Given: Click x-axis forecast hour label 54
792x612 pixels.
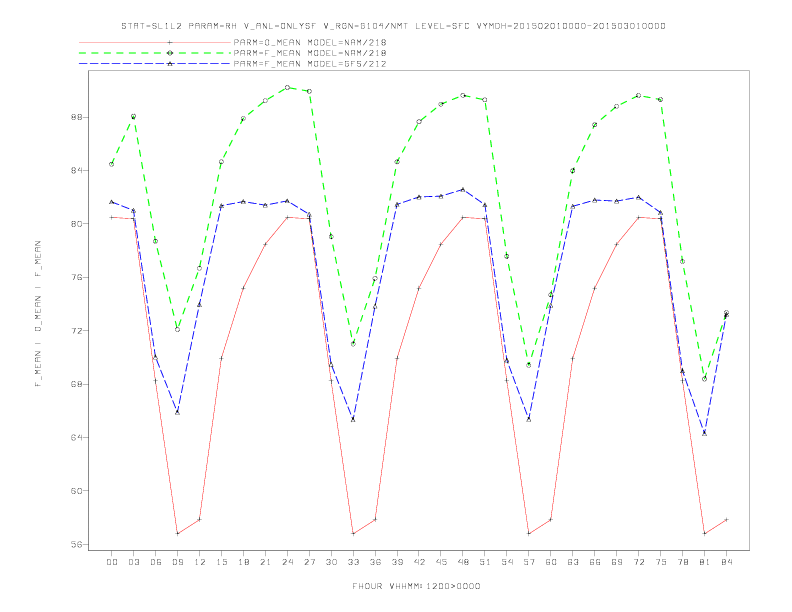Looking at the screenshot, I should pyautogui.click(x=507, y=562).
